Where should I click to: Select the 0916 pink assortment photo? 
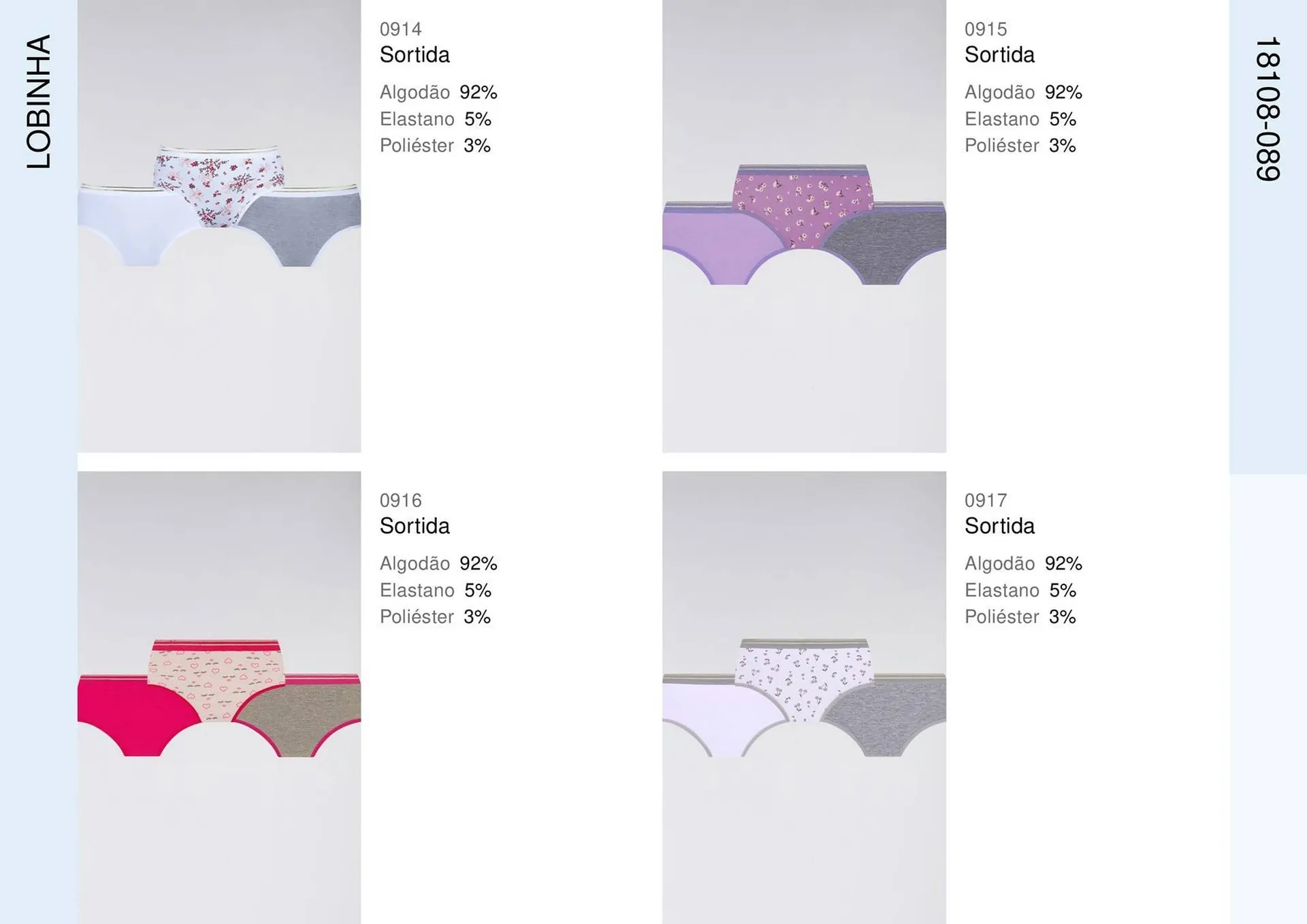pyautogui.click(x=219, y=697)
